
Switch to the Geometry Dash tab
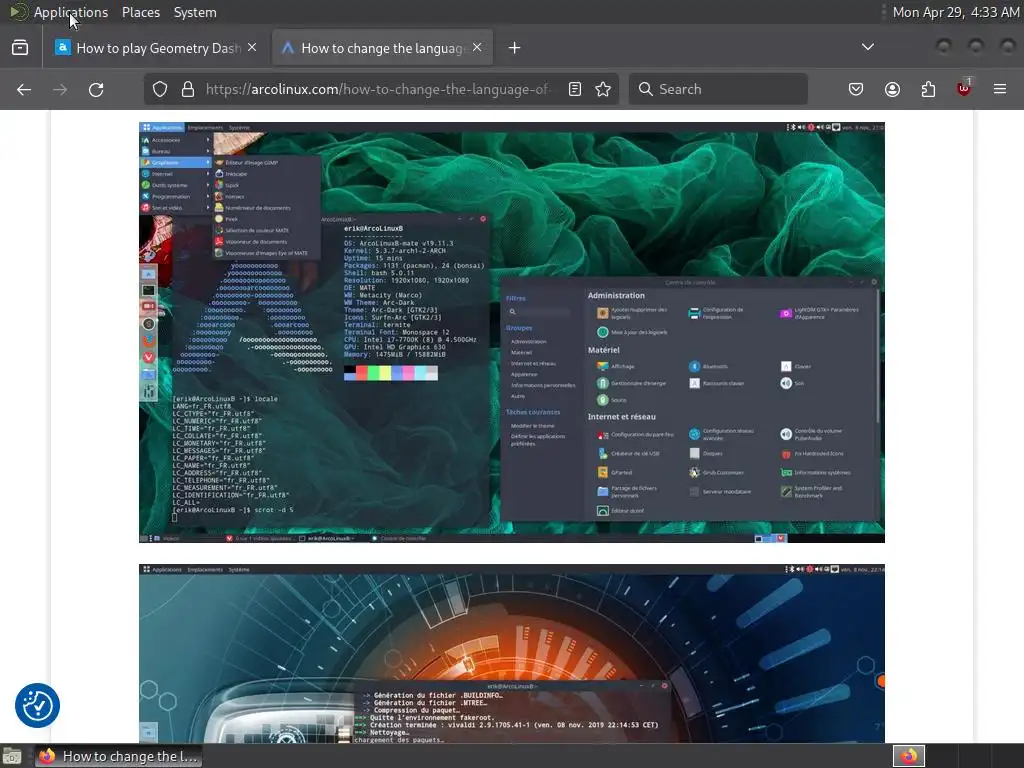(x=157, y=48)
